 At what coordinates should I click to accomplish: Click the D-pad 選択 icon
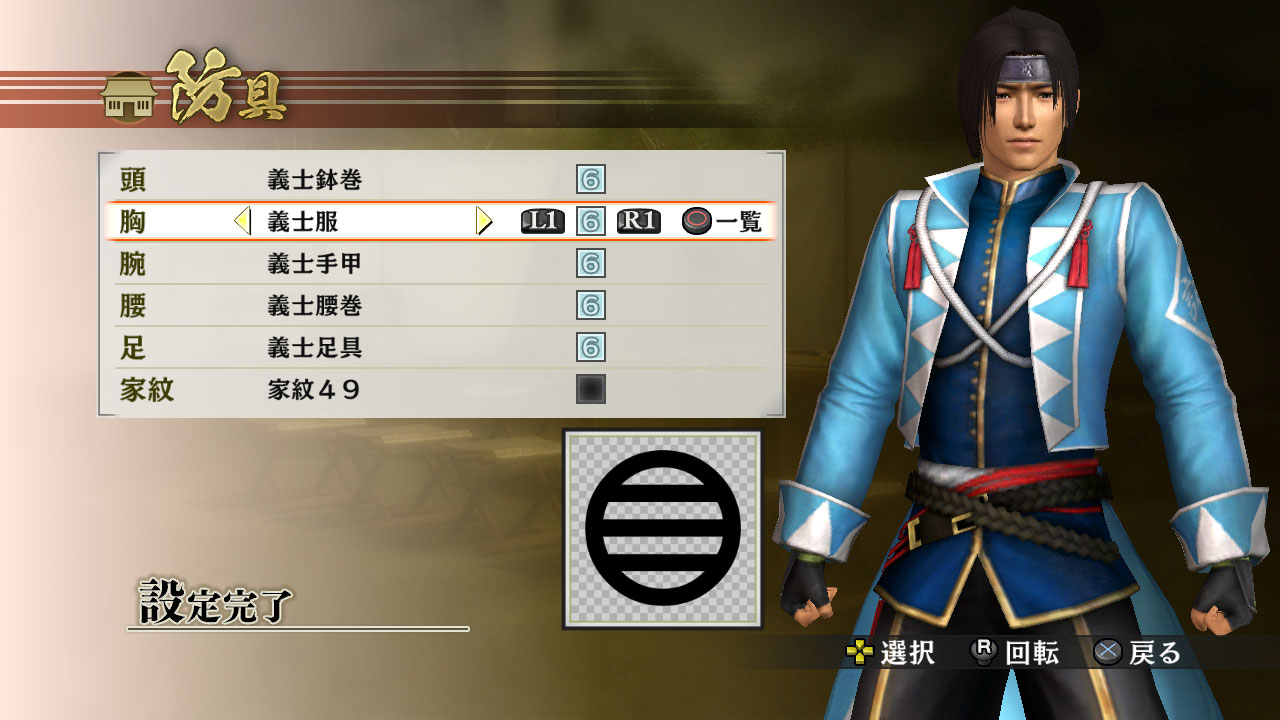859,653
